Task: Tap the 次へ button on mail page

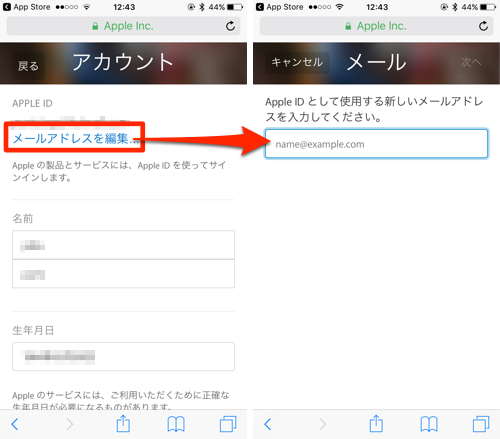Action: [x=471, y=62]
